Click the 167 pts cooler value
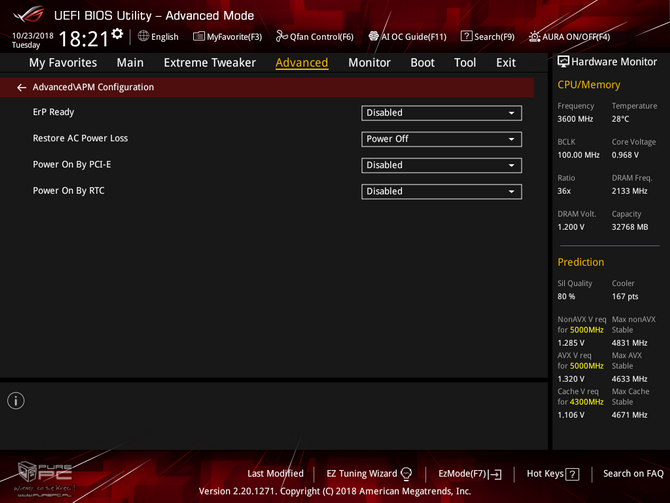 (625, 296)
